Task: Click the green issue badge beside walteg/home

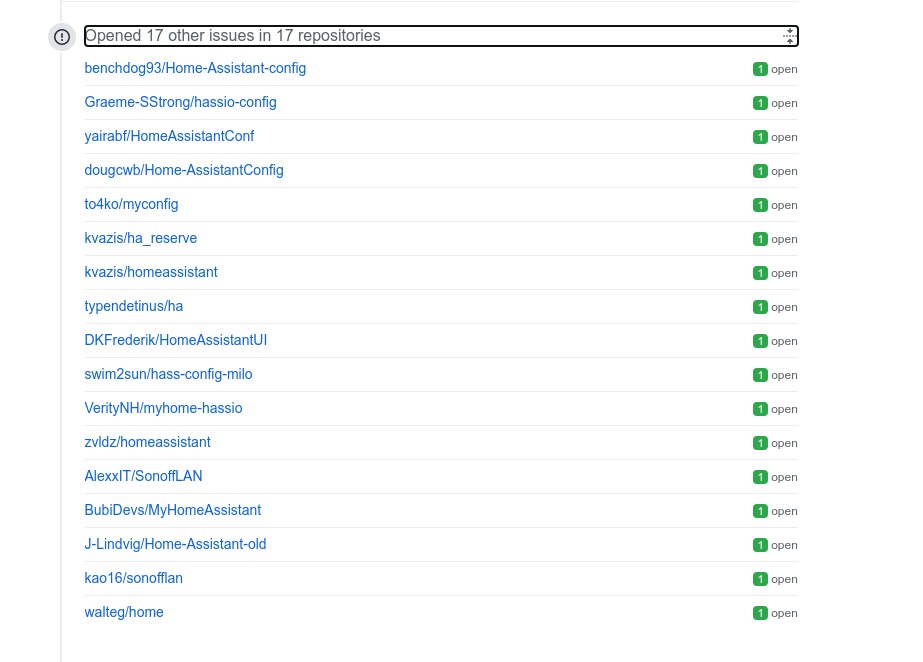Action: (760, 613)
